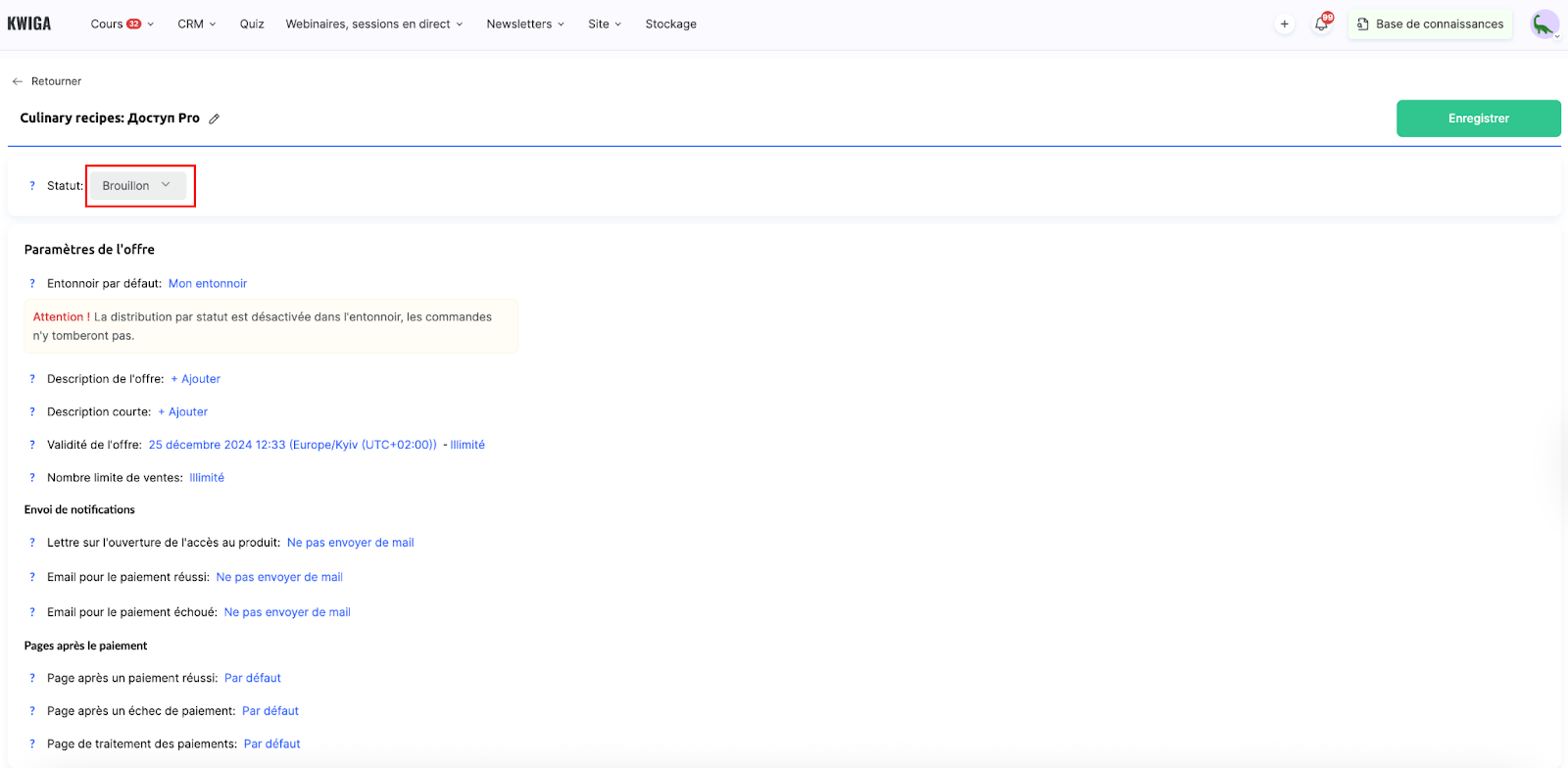Click help icon beside Entonnoir par défaut

pos(32,284)
